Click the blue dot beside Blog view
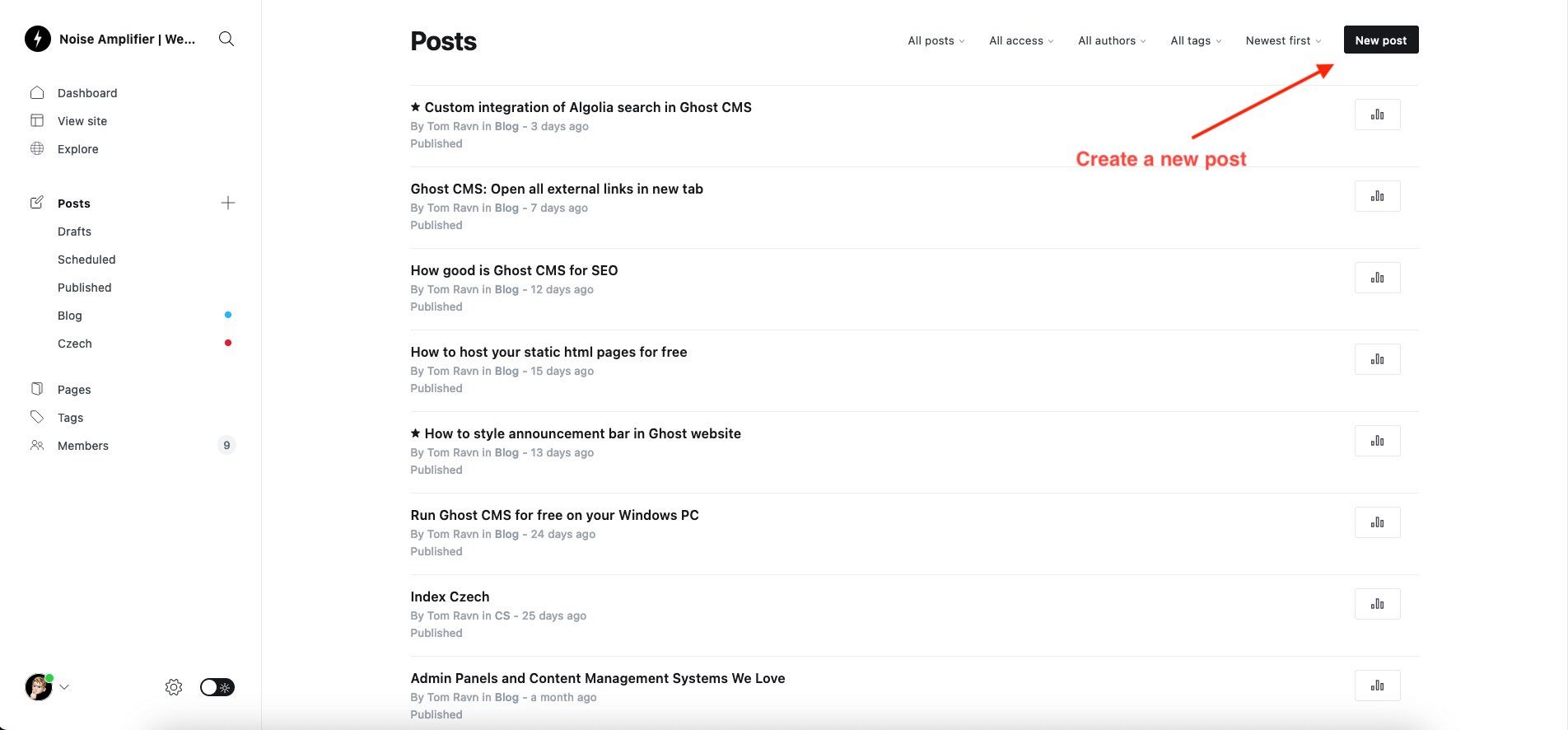 point(228,315)
